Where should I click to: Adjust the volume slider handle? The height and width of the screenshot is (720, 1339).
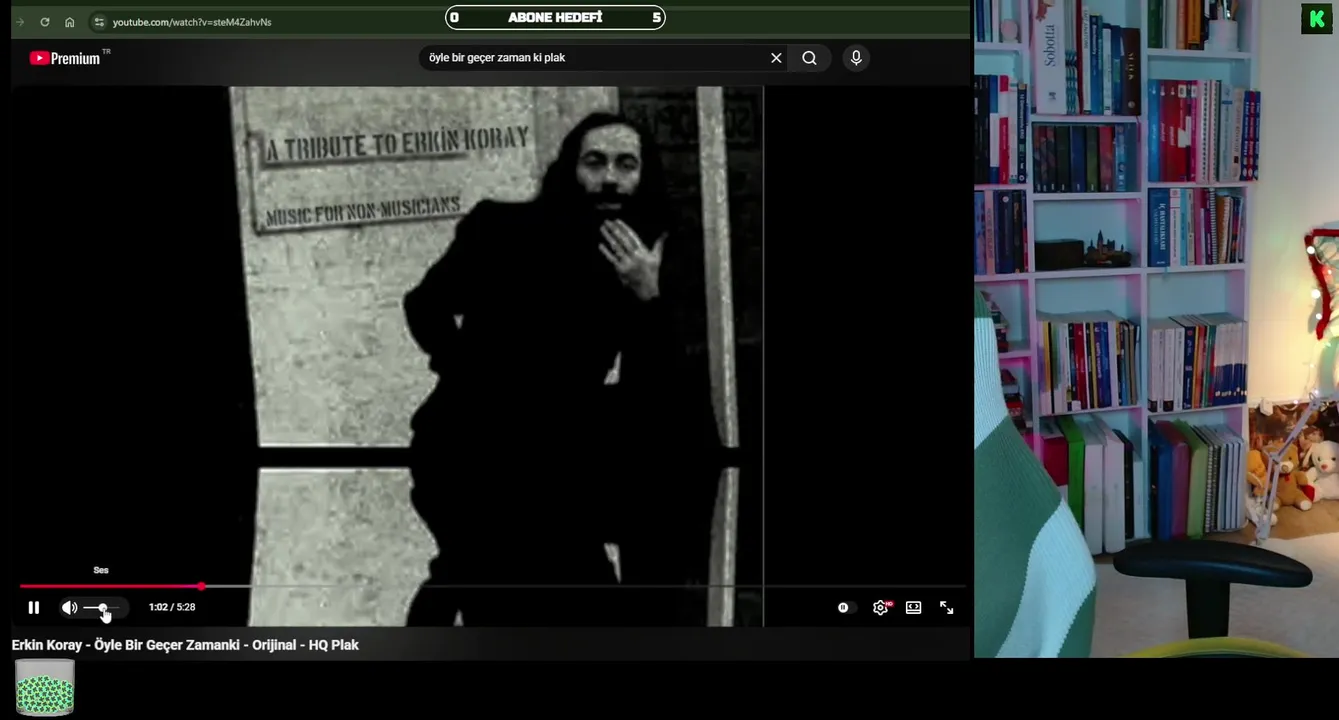[103, 608]
